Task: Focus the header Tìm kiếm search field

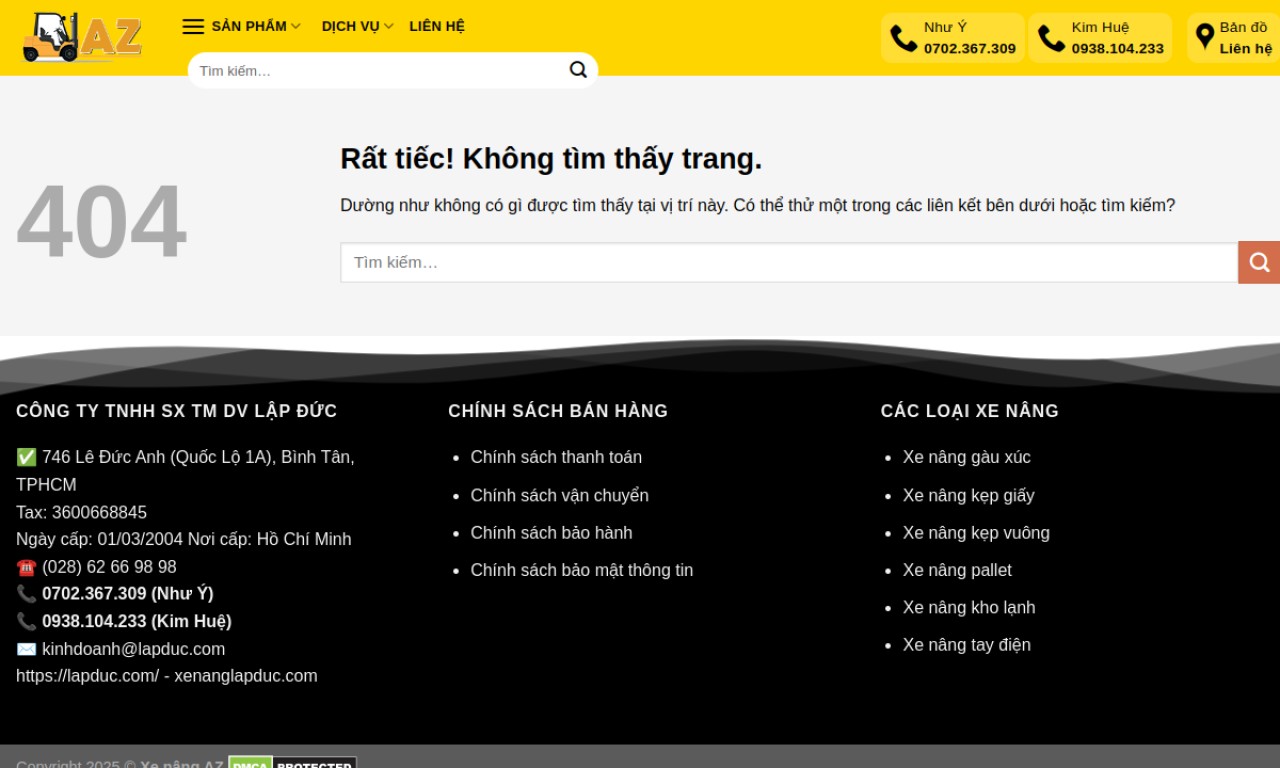Action: click(378, 70)
